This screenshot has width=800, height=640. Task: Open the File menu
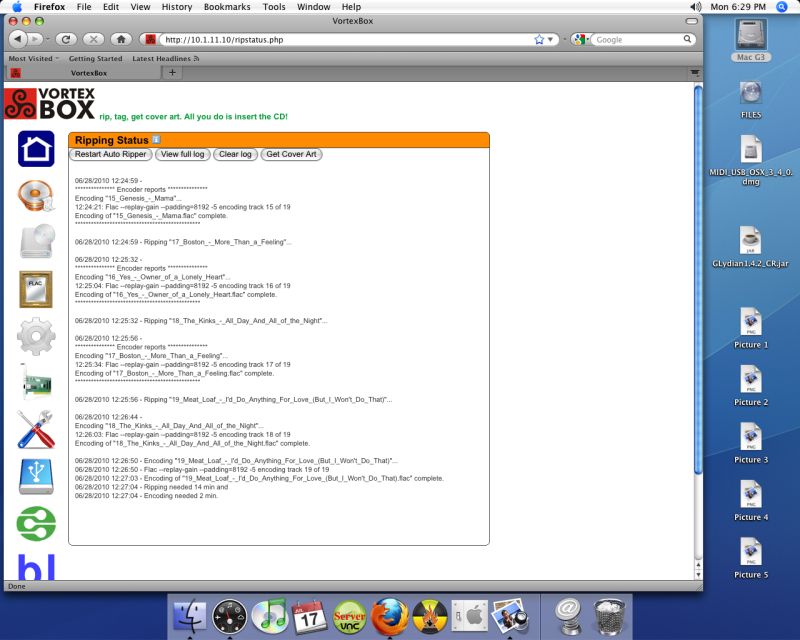pos(84,7)
